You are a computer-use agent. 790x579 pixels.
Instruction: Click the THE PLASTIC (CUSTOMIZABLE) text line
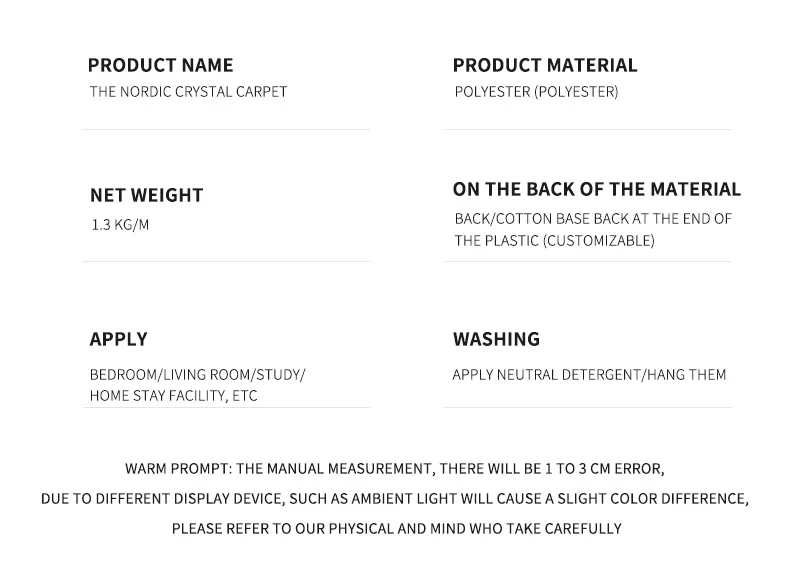(x=554, y=241)
